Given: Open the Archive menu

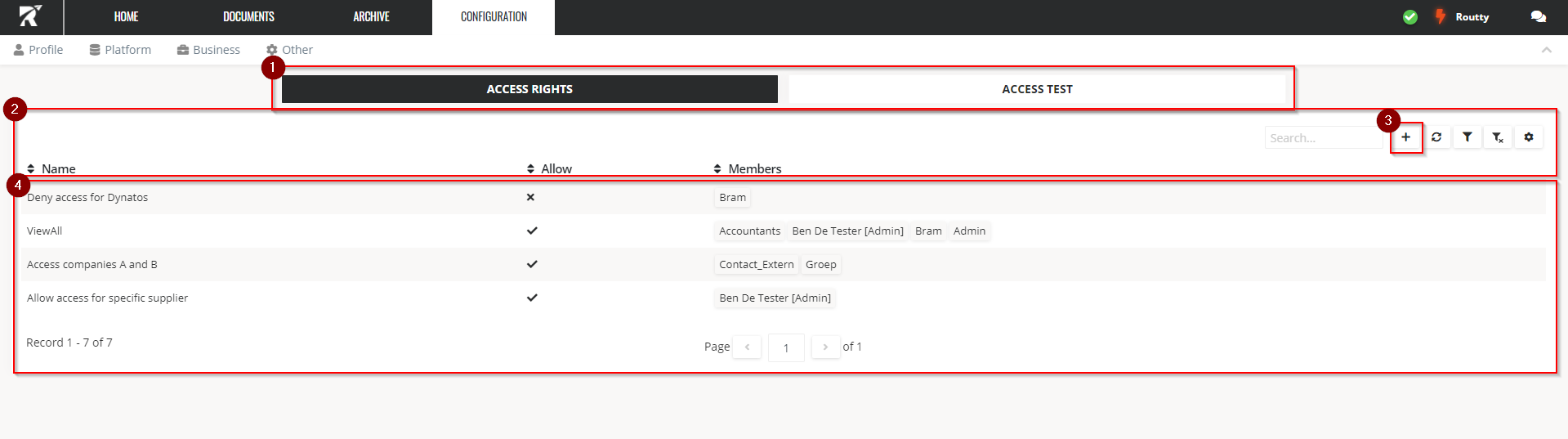Looking at the screenshot, I should pyautogui.click(x=371, y=17).
